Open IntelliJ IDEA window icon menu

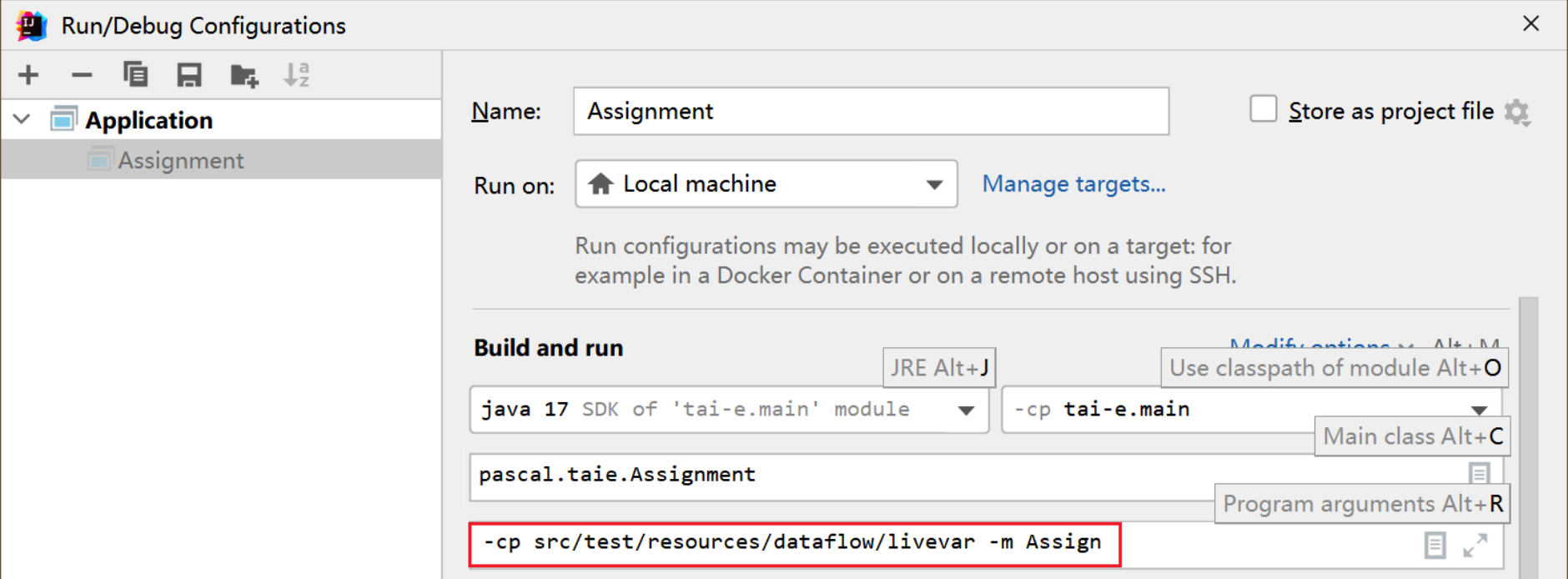coord(32,25)
